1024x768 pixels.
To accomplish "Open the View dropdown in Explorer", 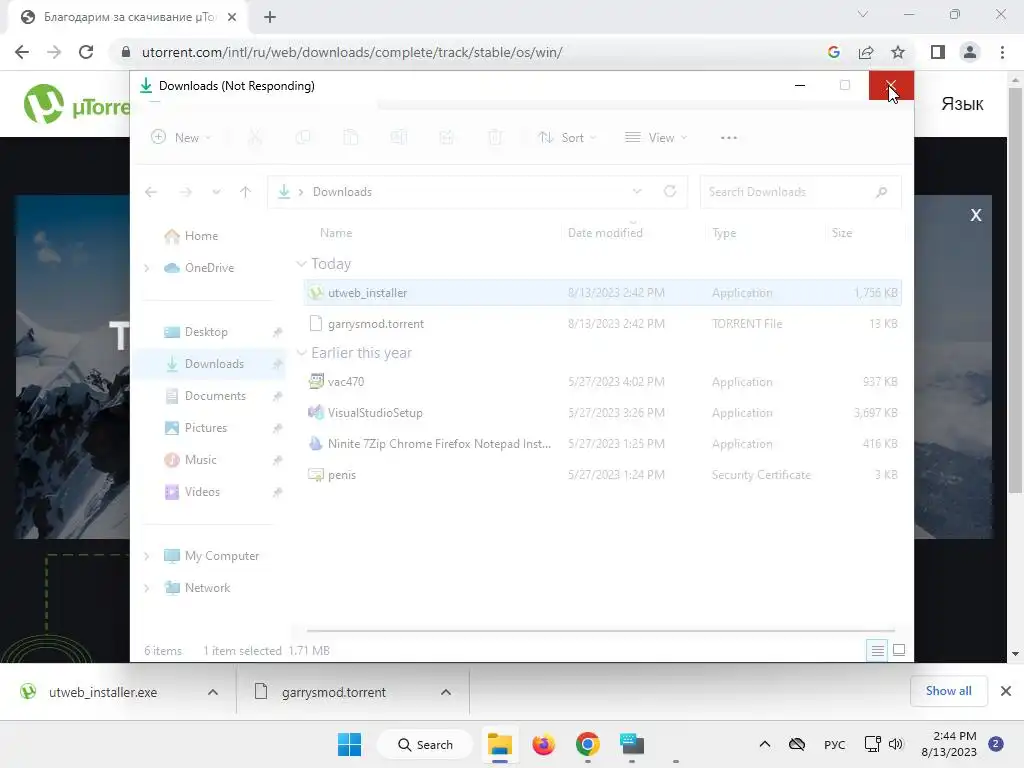I will click(656, 138).
